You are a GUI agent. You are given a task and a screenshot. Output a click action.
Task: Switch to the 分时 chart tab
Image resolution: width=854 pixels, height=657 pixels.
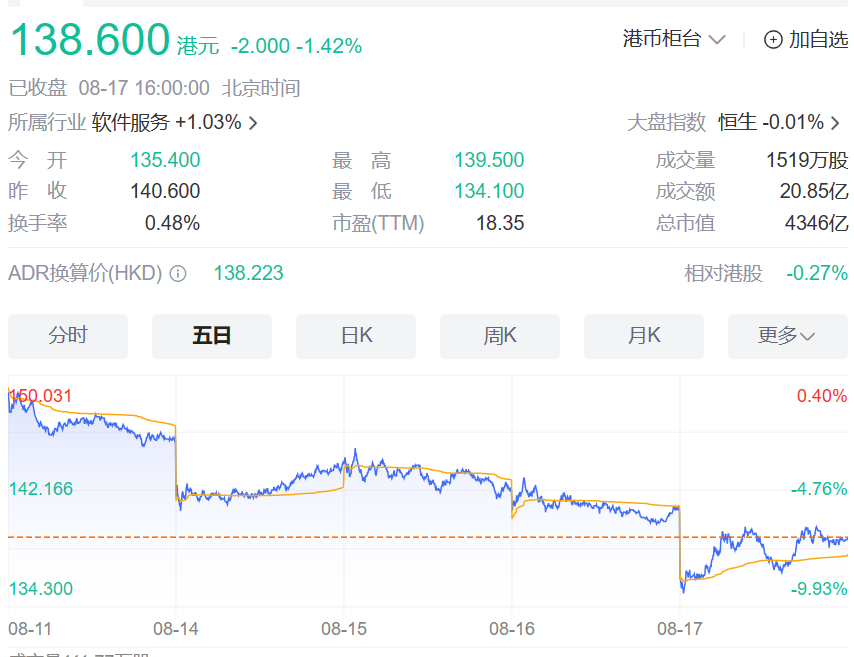click(x=68, y=336)
